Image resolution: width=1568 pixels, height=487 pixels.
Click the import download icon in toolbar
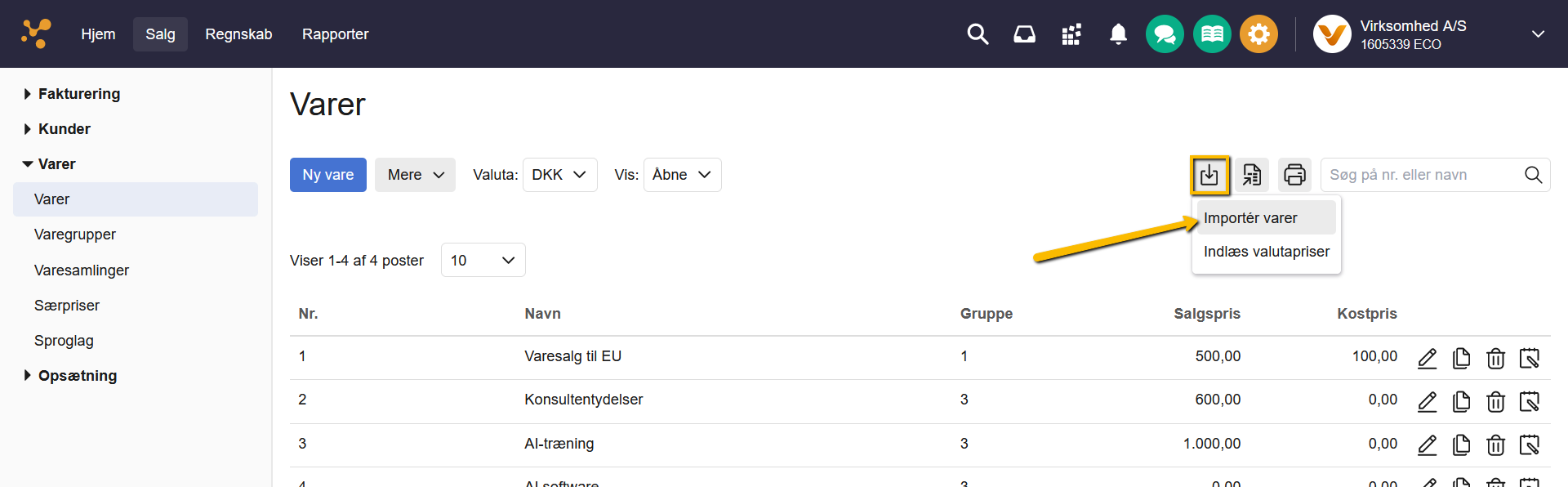click(x=1209, y=175)
